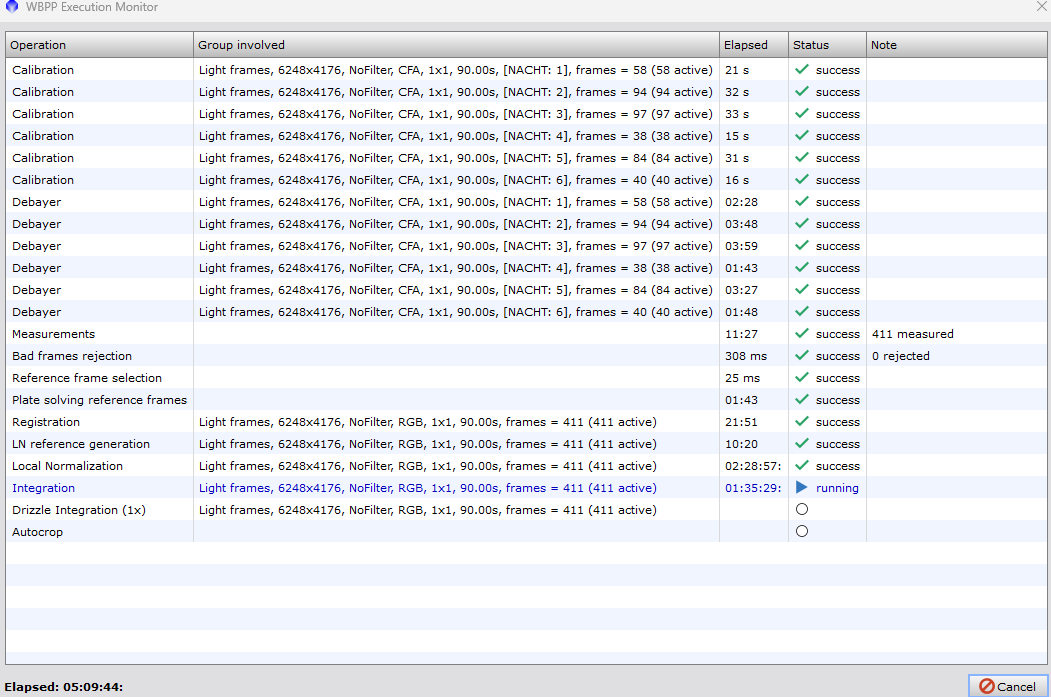
Task: Select the Drizzle Integration (1x) row
Action: pyautogui.click(x=526, y=510)
